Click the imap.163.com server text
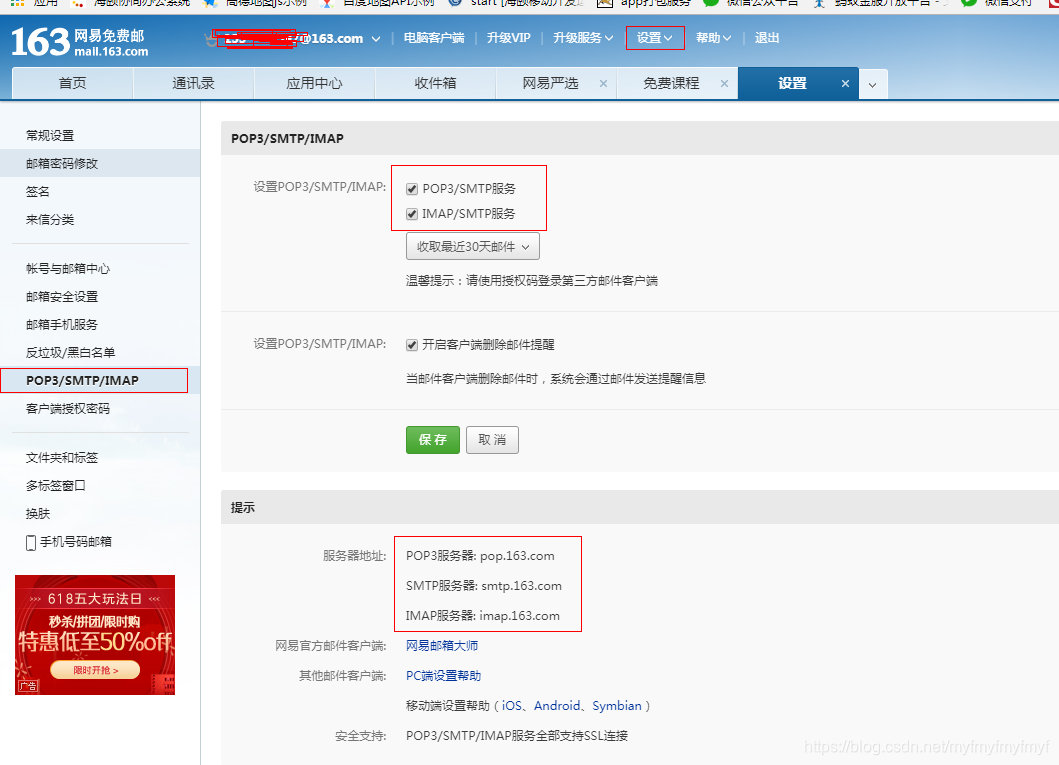 point(519,616)
